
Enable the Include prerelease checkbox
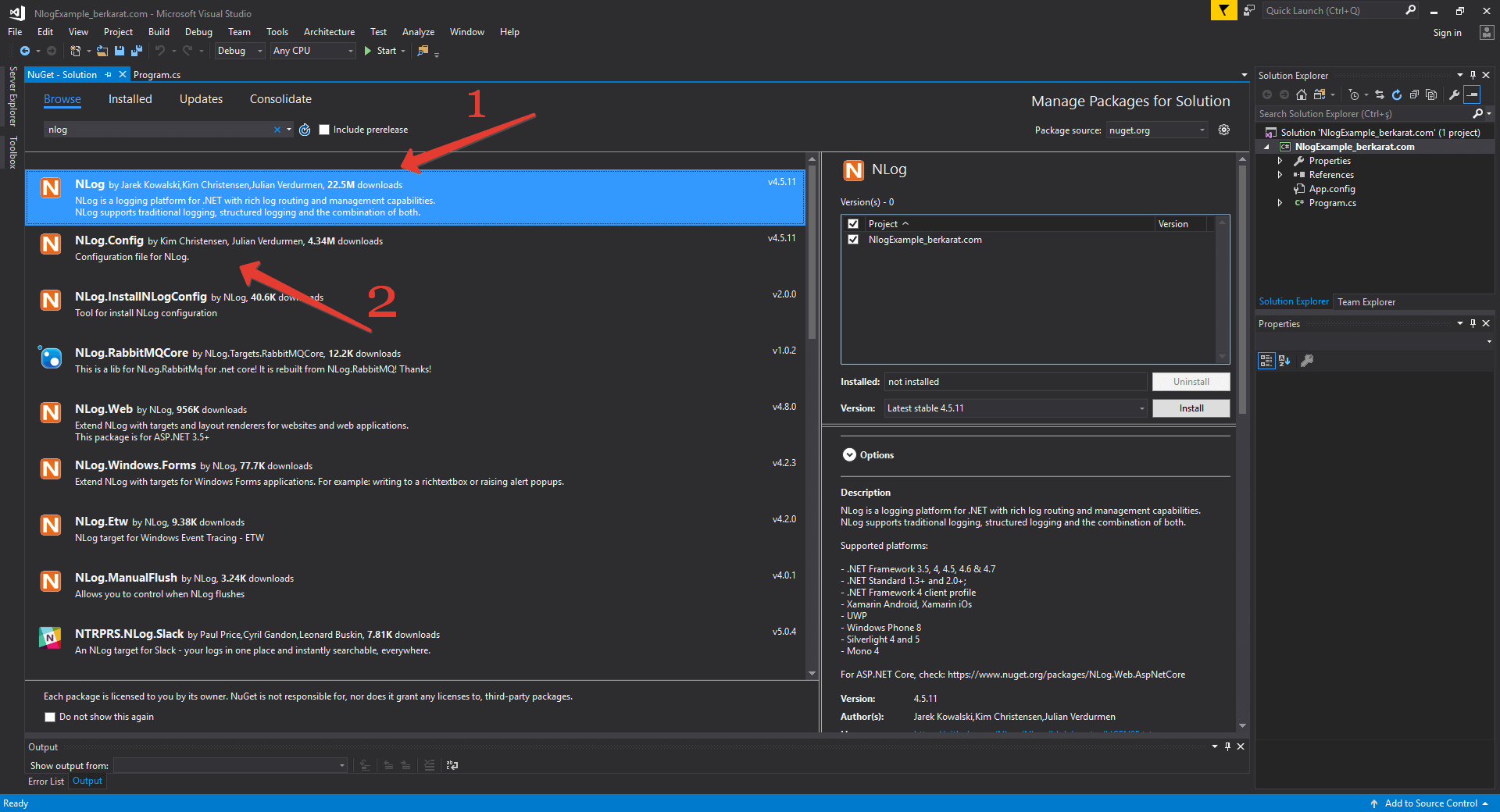pos(324,130)
